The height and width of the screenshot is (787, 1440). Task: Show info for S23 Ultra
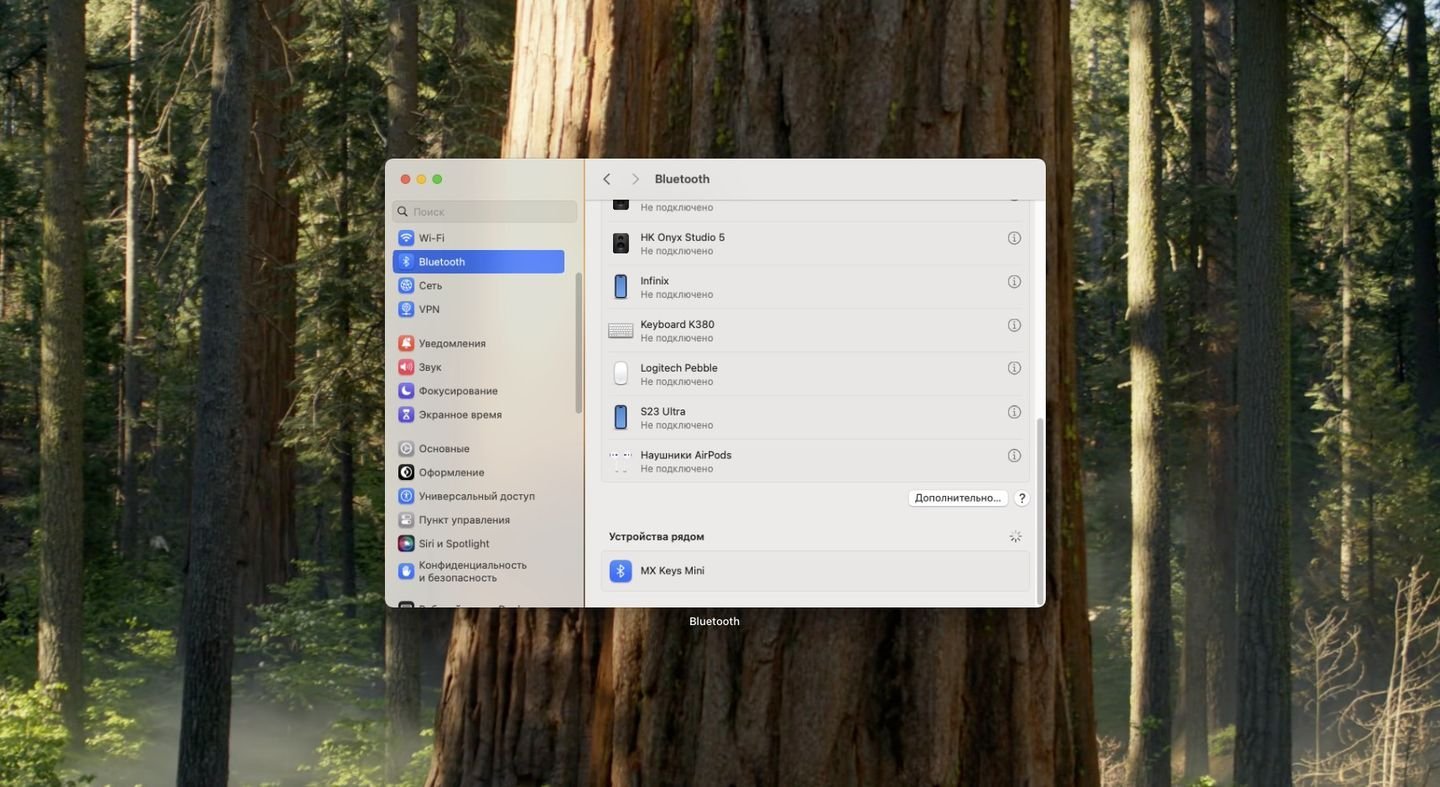click(x=1014, y=412)
